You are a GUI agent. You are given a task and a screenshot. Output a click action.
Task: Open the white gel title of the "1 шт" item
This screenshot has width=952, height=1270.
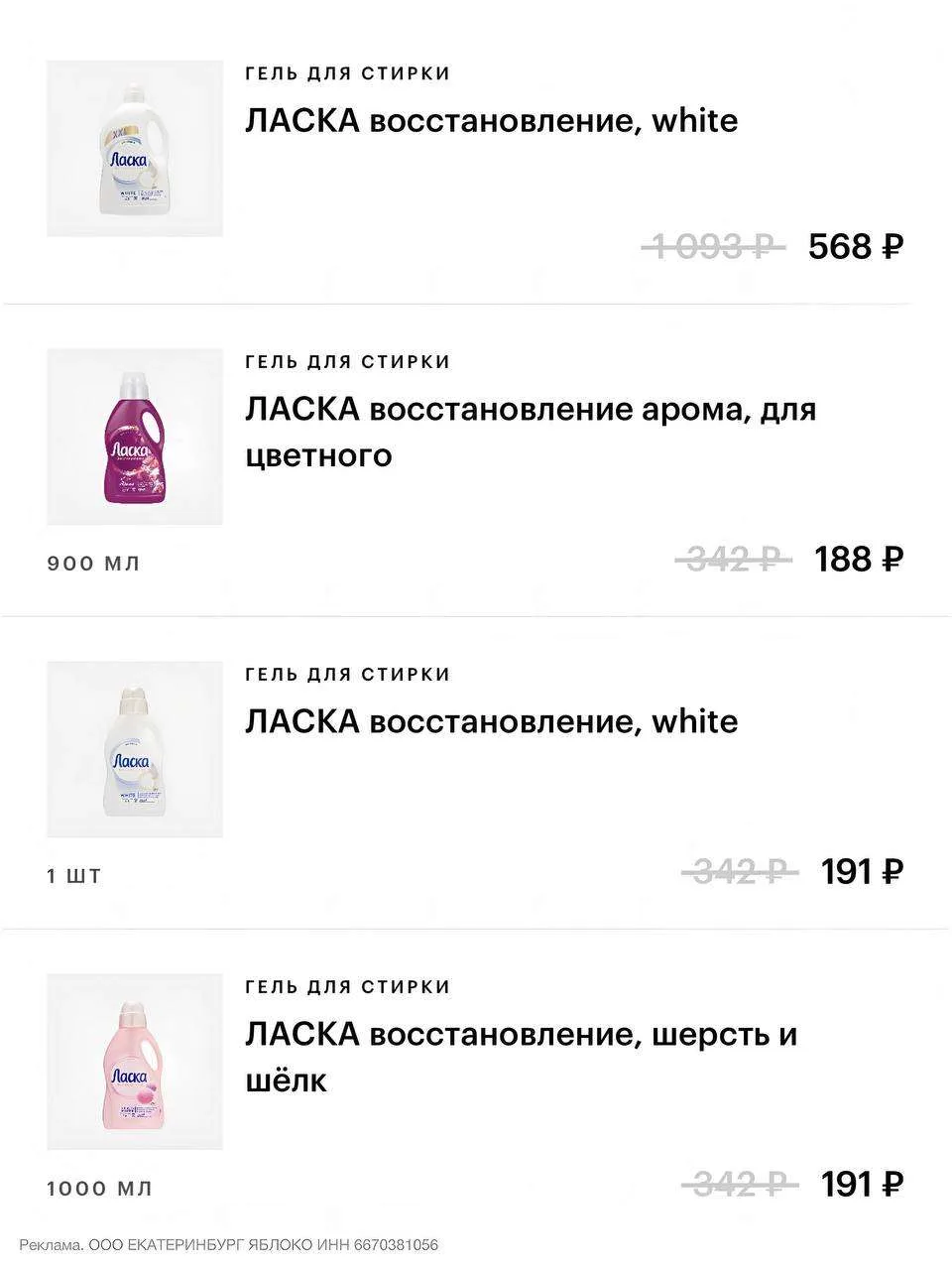(x=491, y=721)
